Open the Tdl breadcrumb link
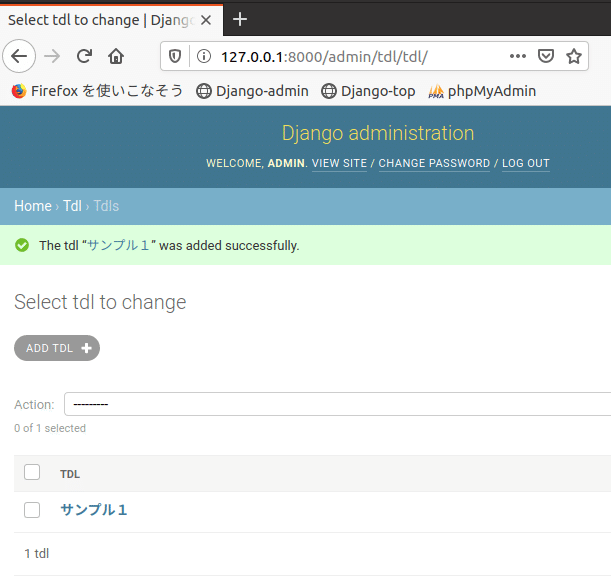The height and width of the screenshot is (578, 611). (72, 206)
